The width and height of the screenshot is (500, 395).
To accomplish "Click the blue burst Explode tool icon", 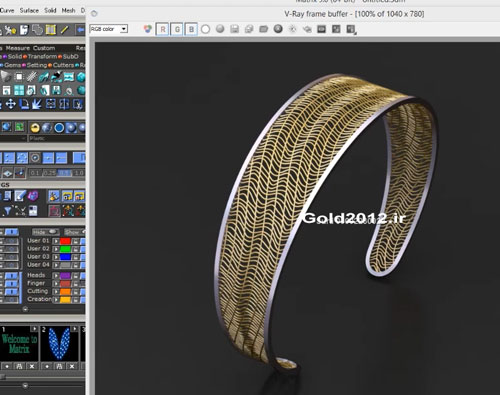I will click(37, 104).
